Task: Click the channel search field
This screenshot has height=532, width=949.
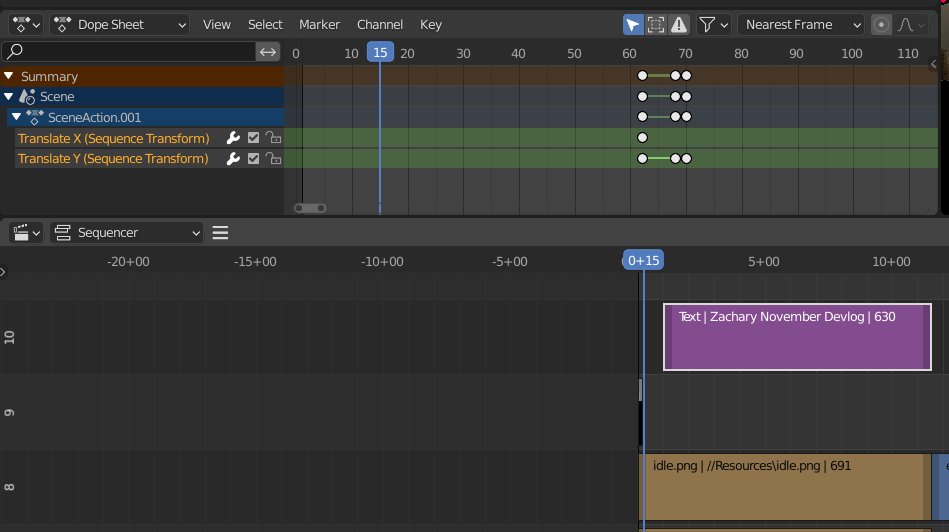Action: pos(128,51)
